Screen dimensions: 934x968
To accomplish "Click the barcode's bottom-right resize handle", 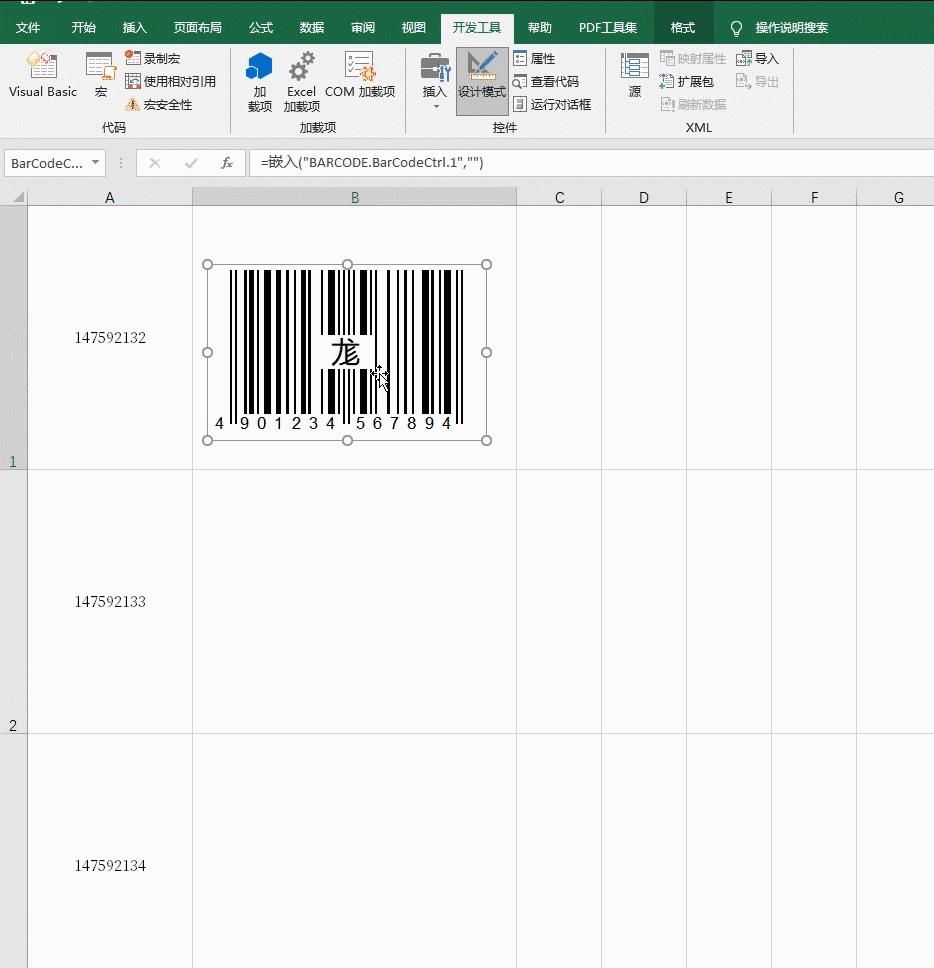I will 486,440.
